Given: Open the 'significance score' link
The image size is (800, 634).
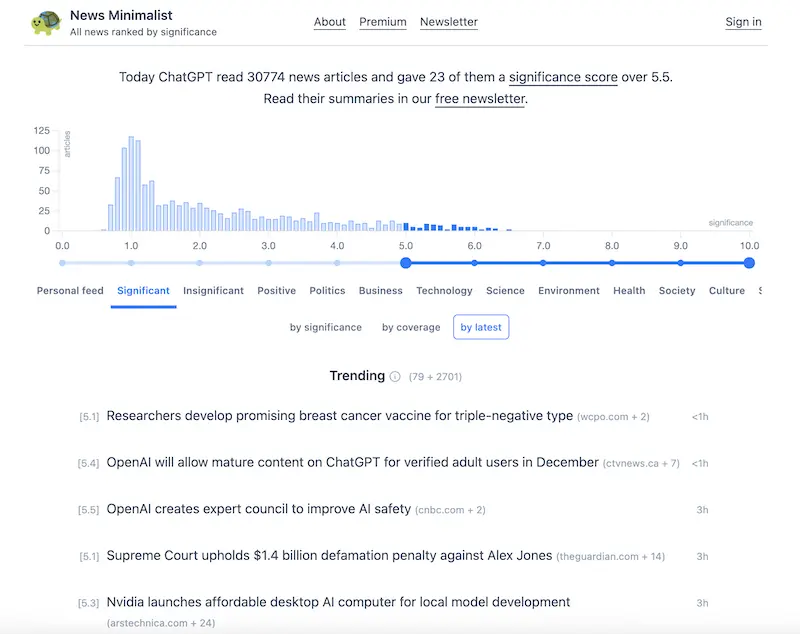Looking at the screenshot, I should click(563, 77).
